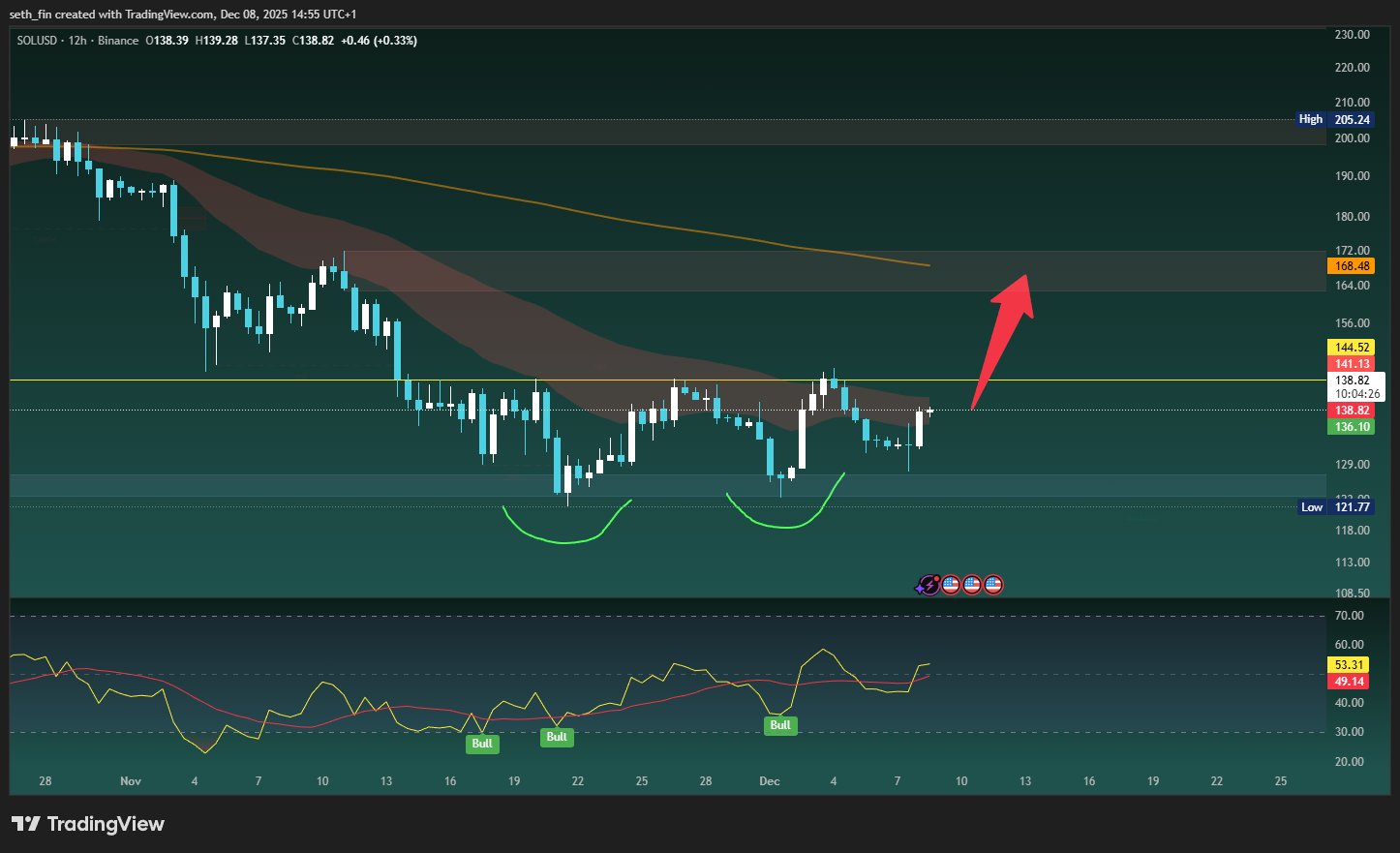Click the yellow 53.31 RSI value label
Screen dimensions: 1400x853
(x=1350, y=665)
